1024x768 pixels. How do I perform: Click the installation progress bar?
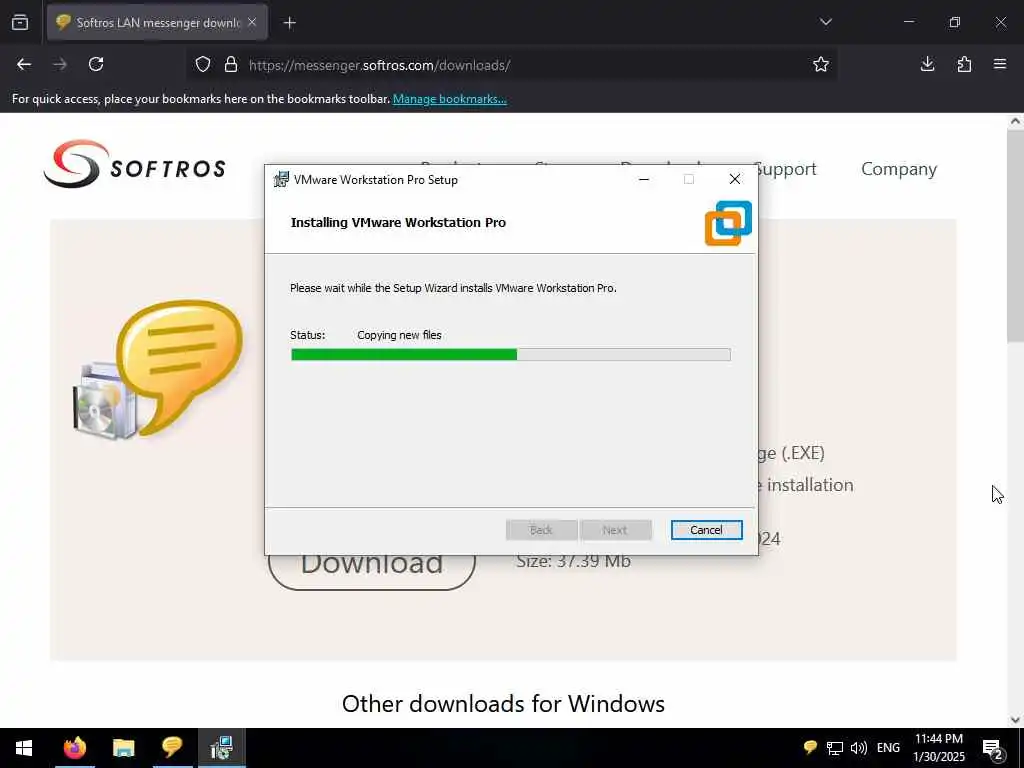pos(511,355)
